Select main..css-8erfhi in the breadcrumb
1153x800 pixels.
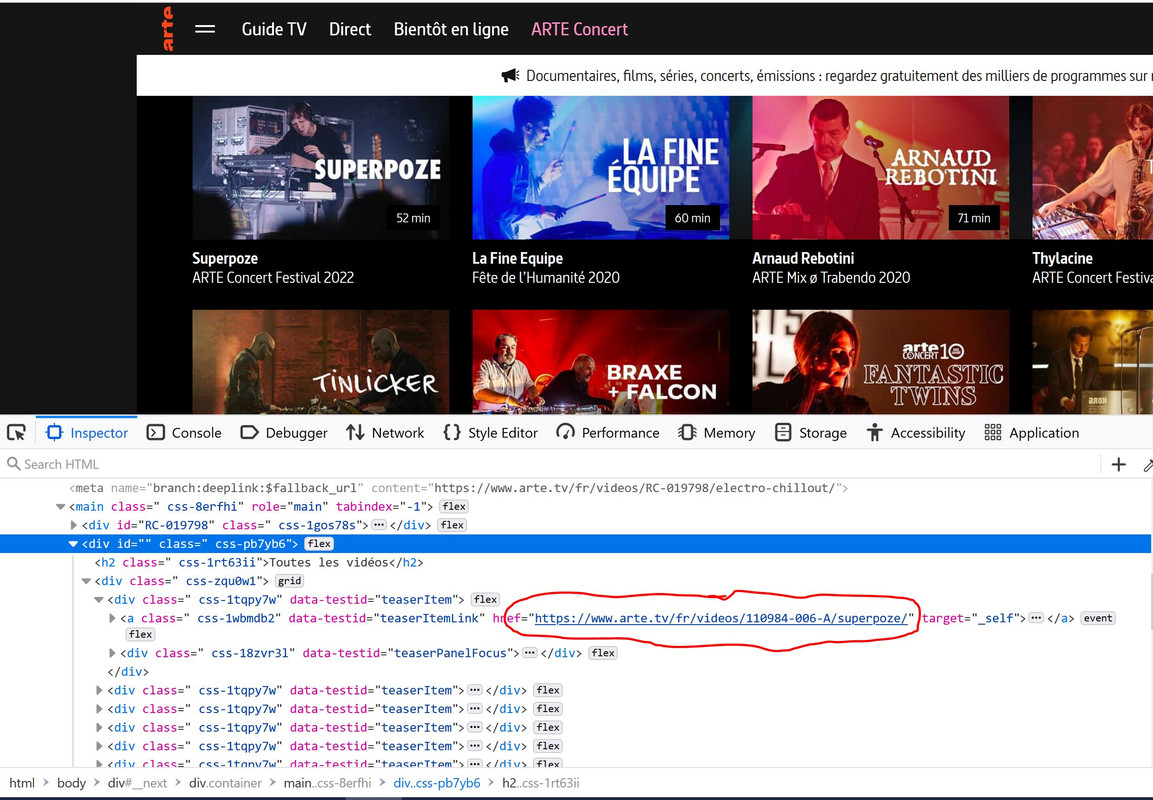pyautogui.click(x=327, y=783)
